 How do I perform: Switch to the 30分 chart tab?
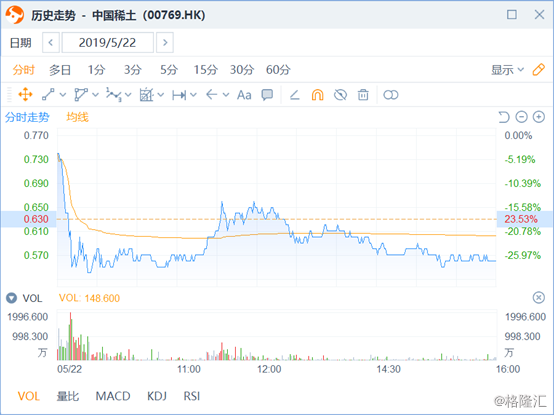(x=242, y=70)
